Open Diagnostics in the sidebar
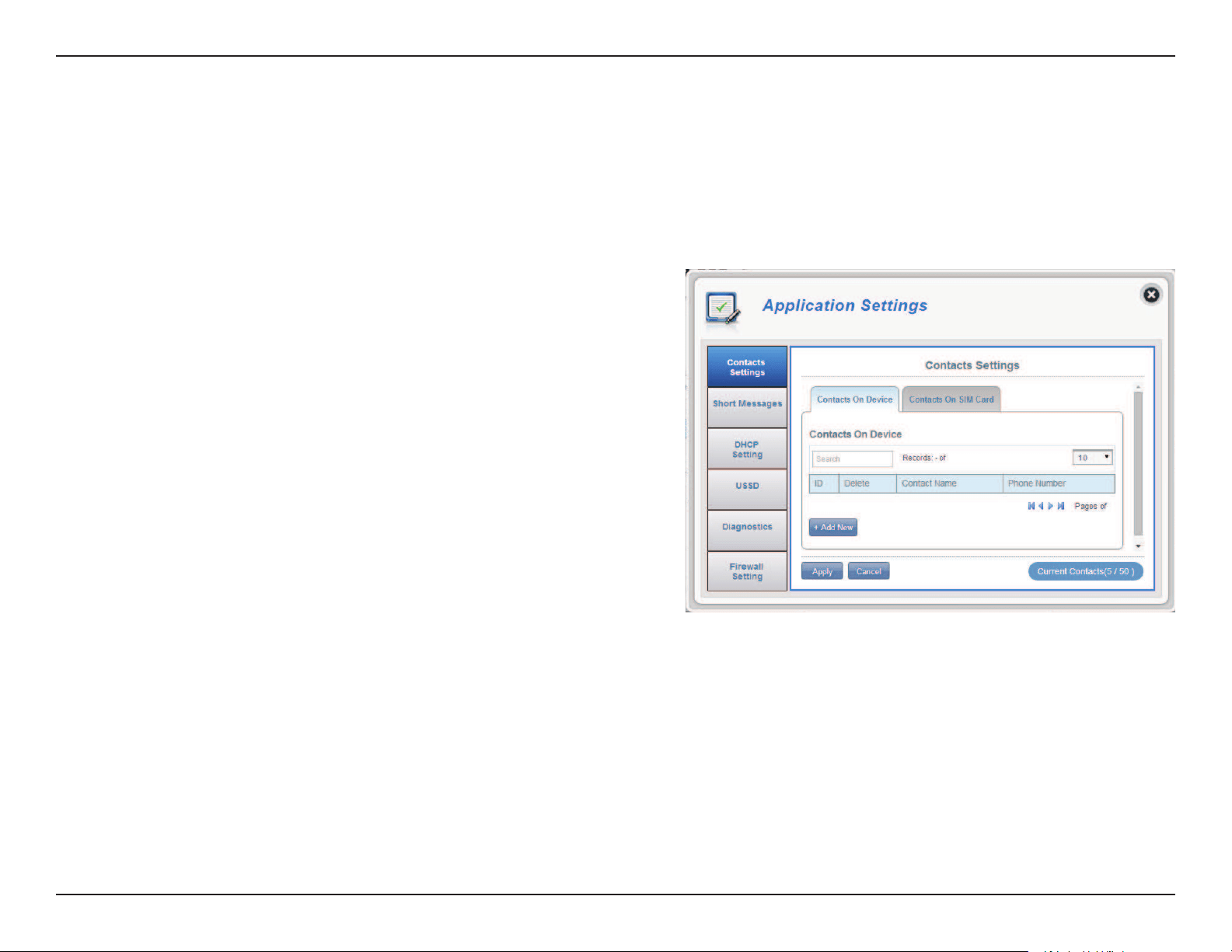This screenshot has width=1232, height=952. click(747, 531)
